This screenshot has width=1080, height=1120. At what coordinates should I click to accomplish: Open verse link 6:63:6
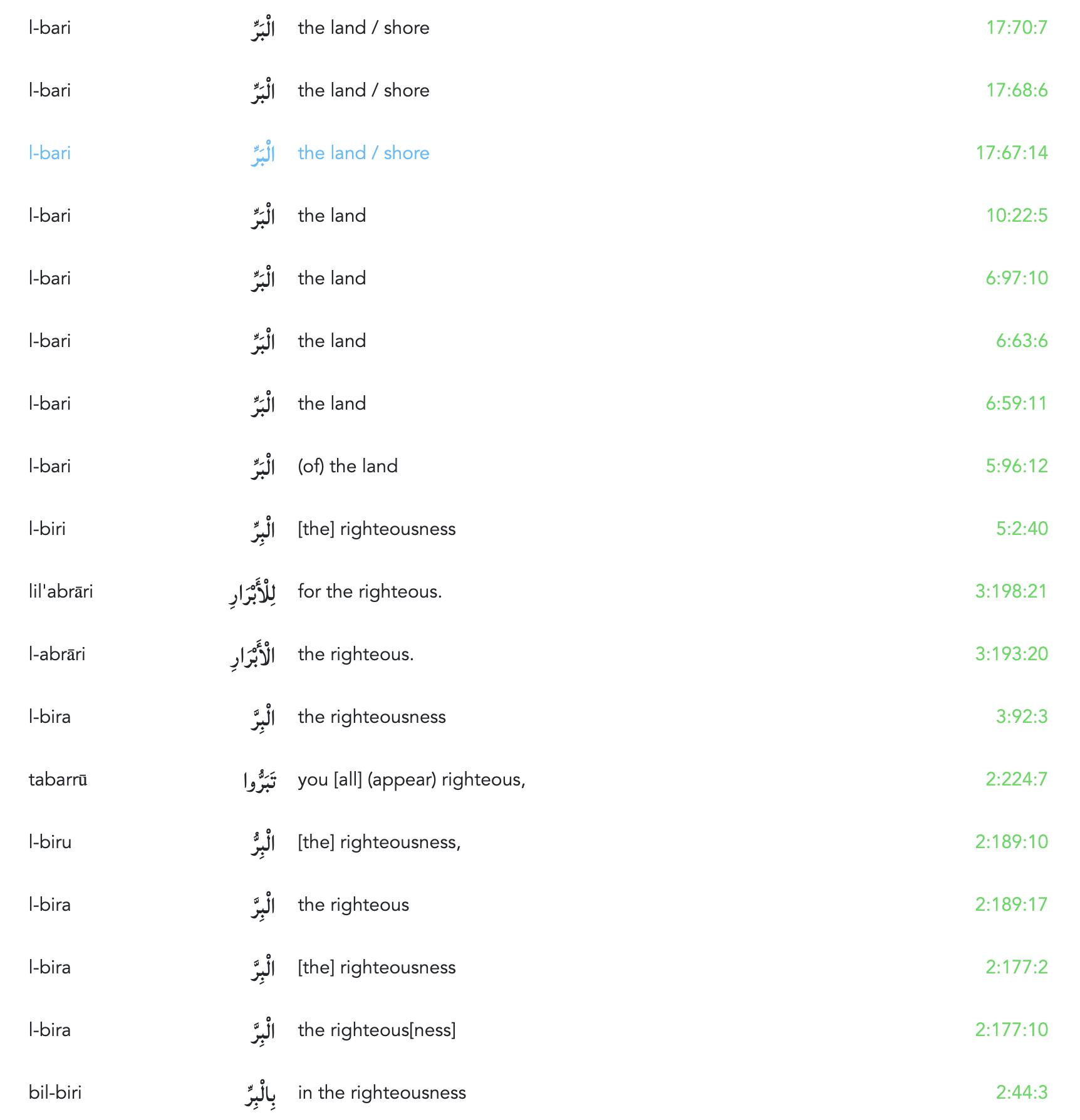[x=1021, y=341]
